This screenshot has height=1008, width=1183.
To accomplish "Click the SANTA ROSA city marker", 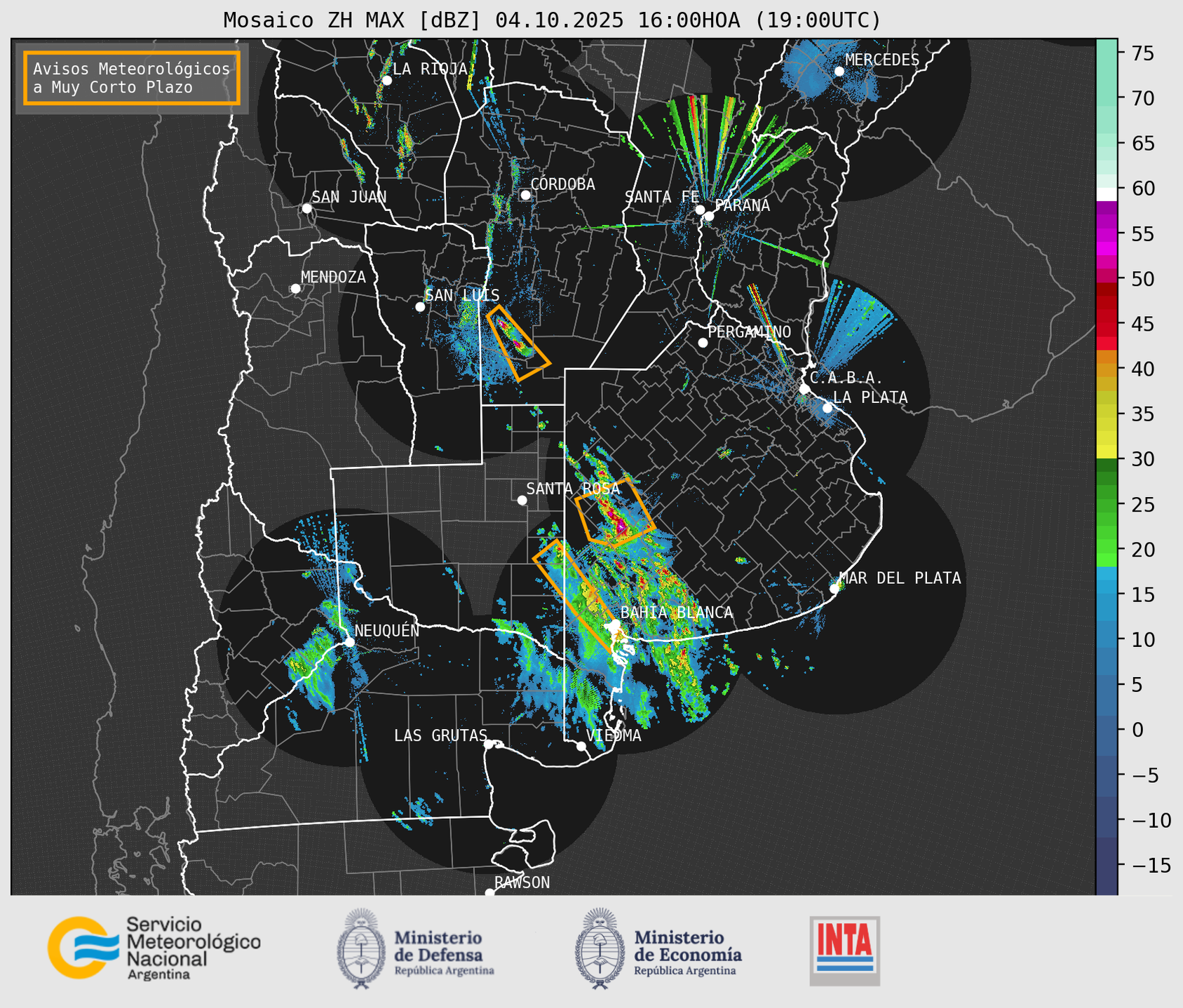I will pyautogui.click(x=522, y=500).
